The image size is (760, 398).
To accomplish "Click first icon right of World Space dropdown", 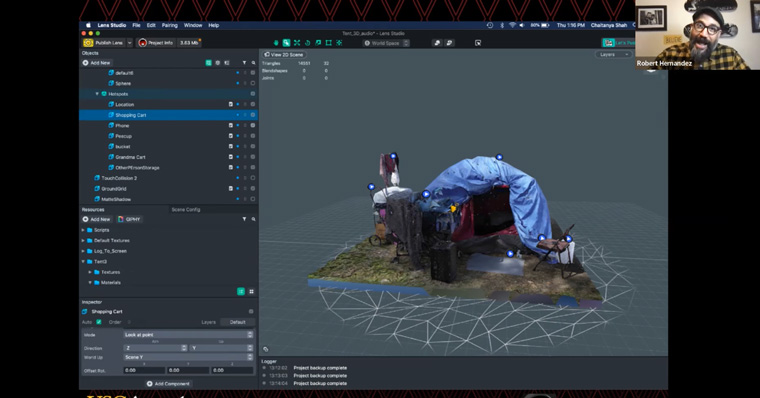I will [437, 43].
